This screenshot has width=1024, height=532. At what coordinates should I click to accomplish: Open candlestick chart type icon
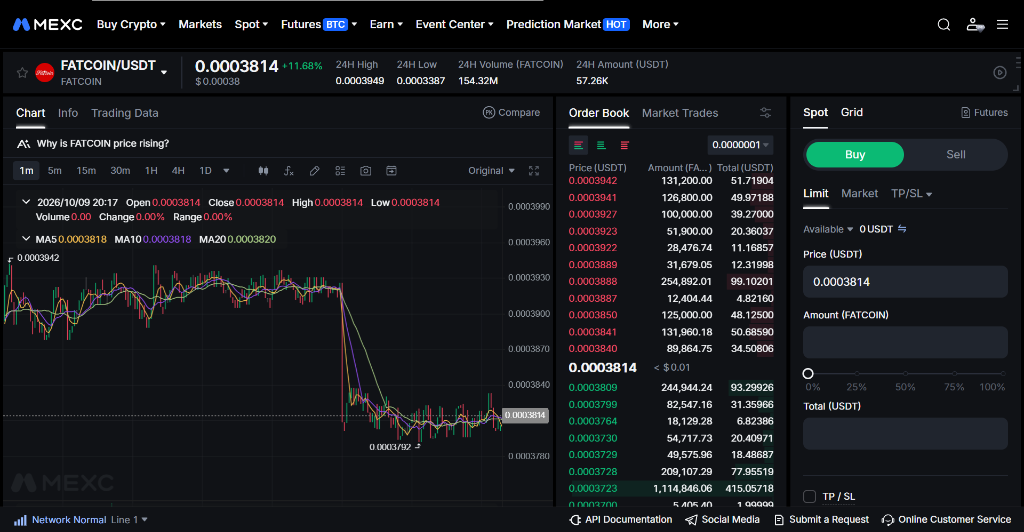(x=263, y=170)
